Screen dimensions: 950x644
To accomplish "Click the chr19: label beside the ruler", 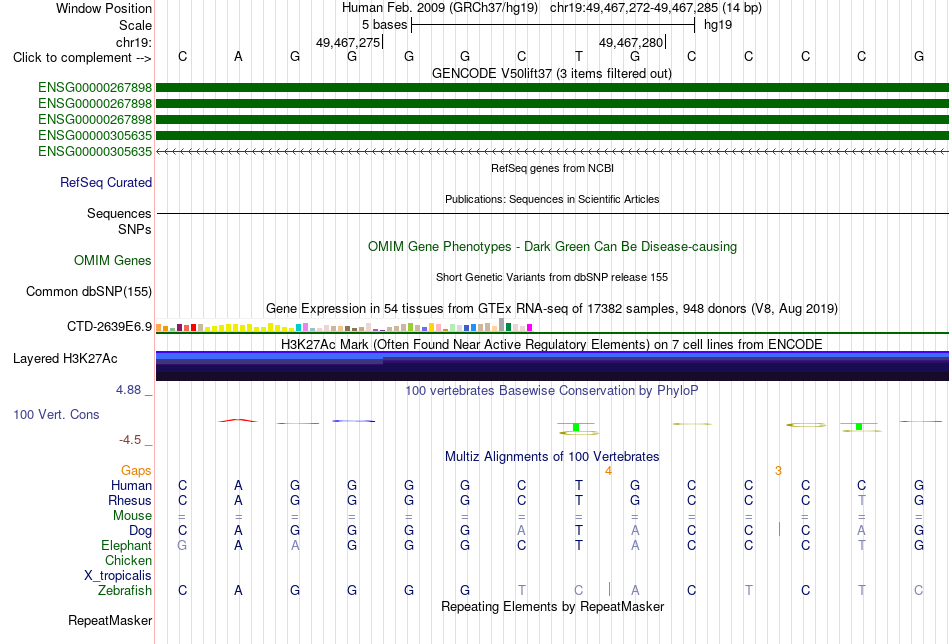I will point(133,42).
